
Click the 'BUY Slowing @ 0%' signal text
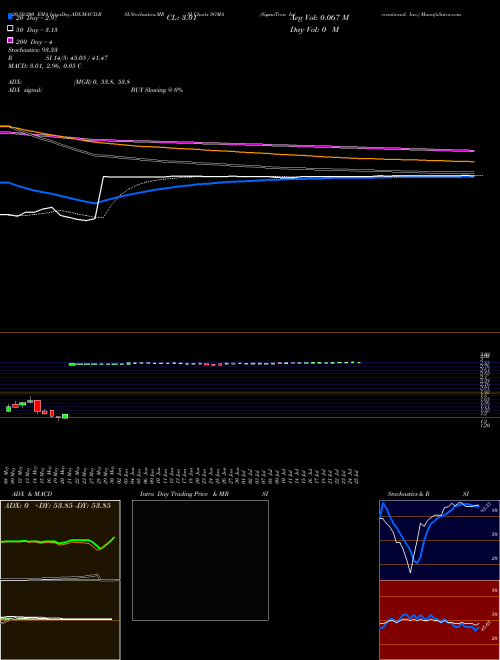click(157, 90)
